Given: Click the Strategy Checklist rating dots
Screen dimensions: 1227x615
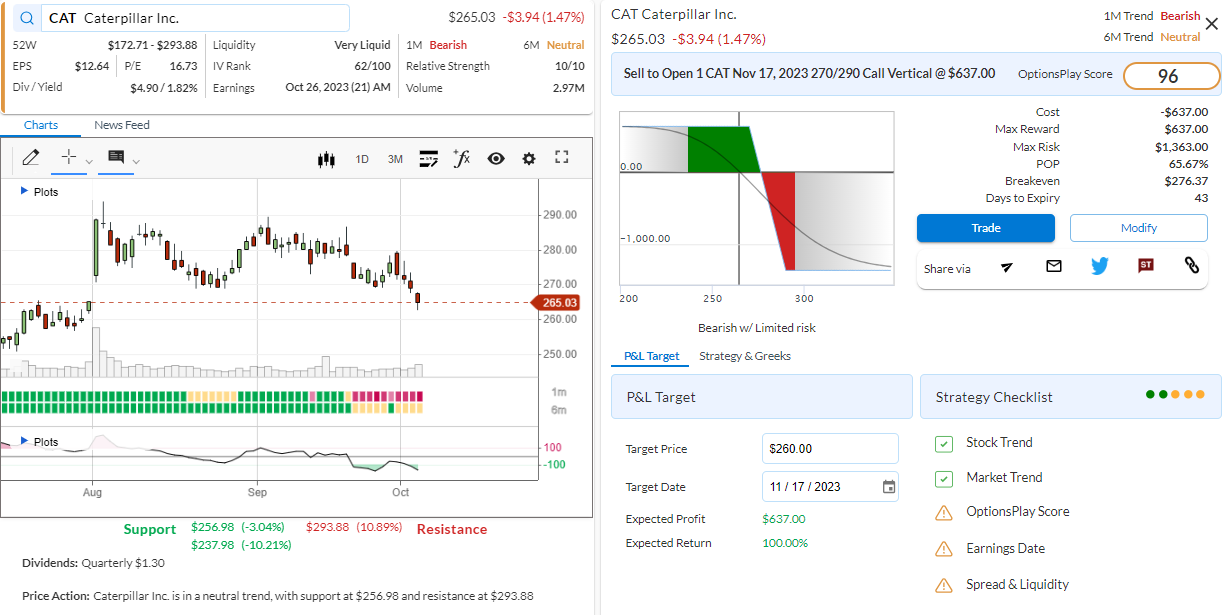Looking at the screenshot, I should click(x=1175, y=394).
